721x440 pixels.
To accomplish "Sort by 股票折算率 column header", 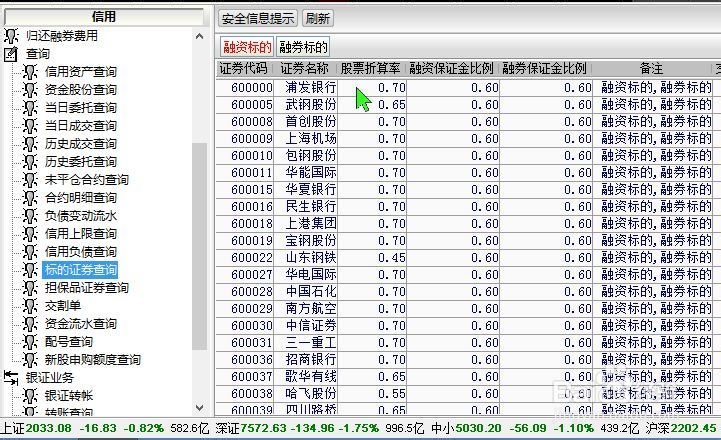I will pos(371,69).
